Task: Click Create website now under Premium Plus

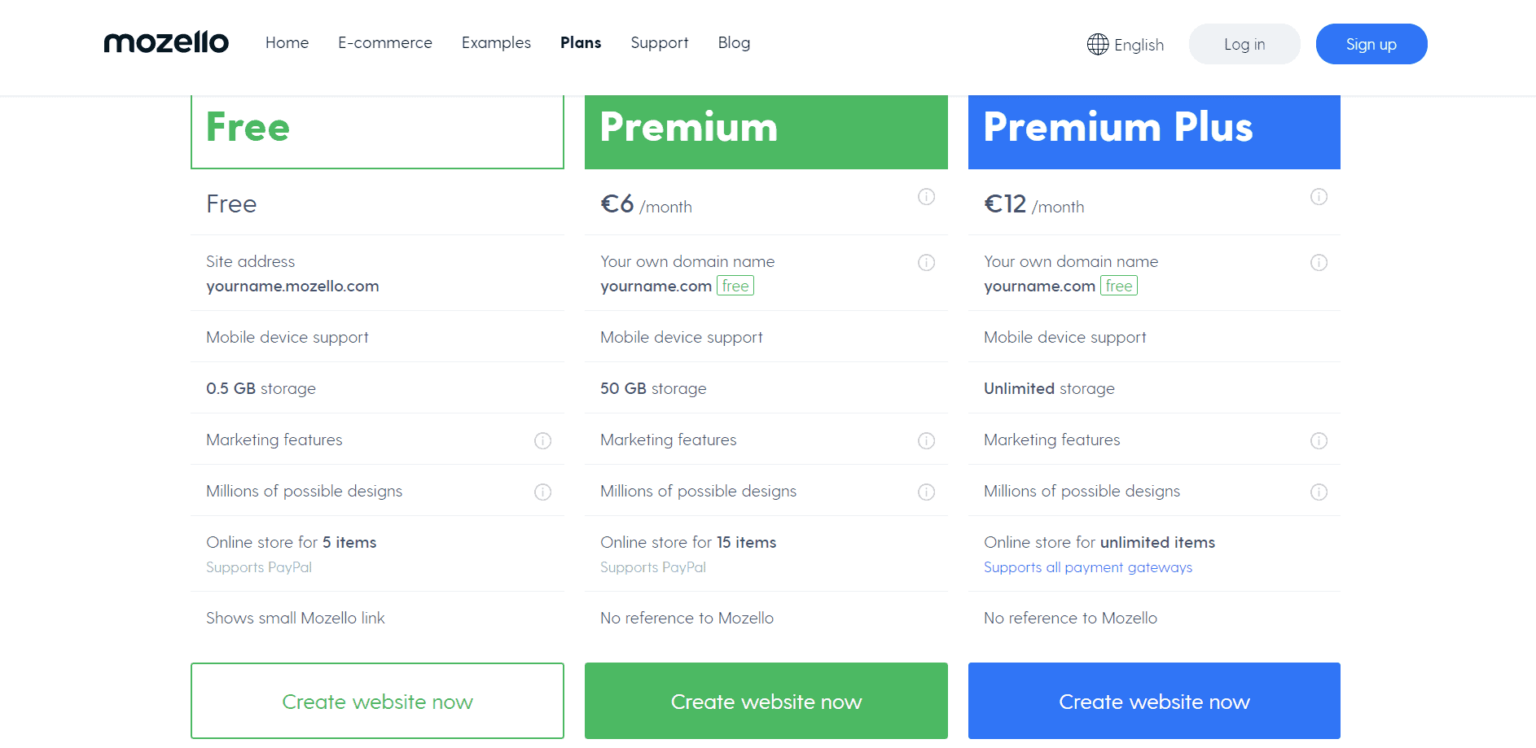Action: click(1154, 701)
